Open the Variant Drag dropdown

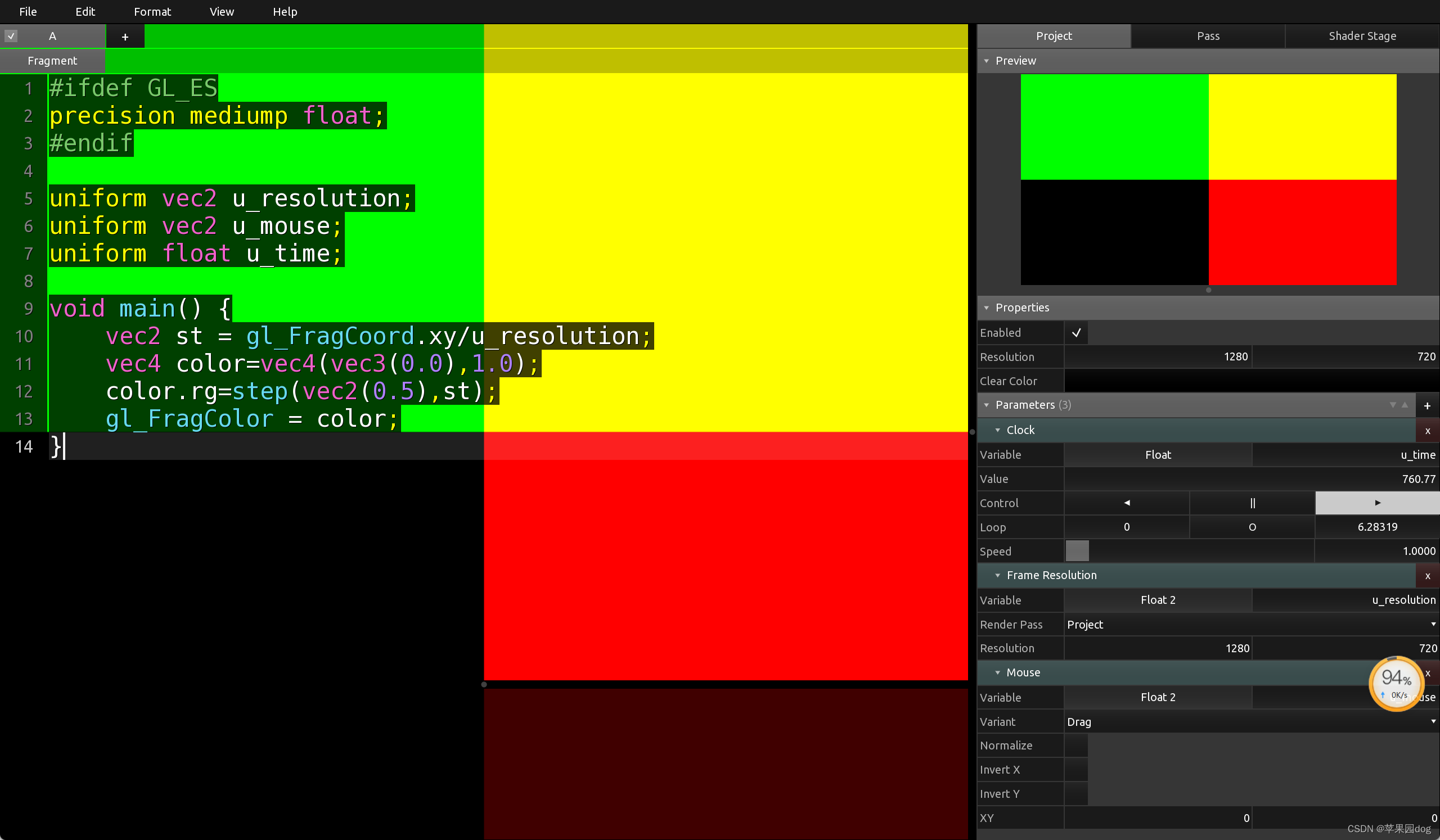point(1250,722)
